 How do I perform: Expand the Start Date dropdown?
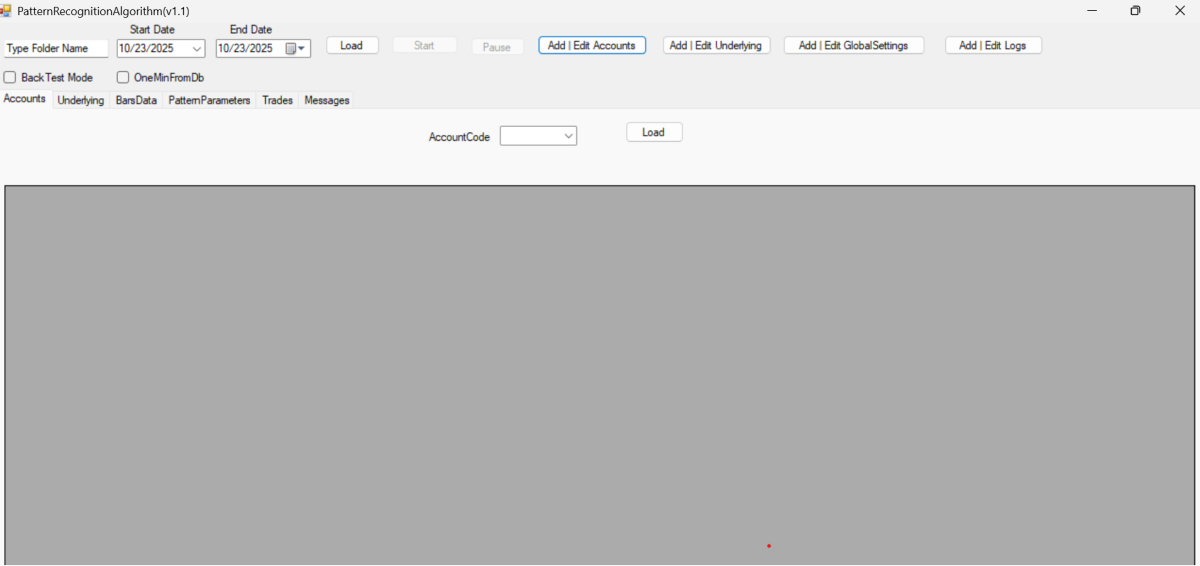pyautogui.click(x=196, y=48)
